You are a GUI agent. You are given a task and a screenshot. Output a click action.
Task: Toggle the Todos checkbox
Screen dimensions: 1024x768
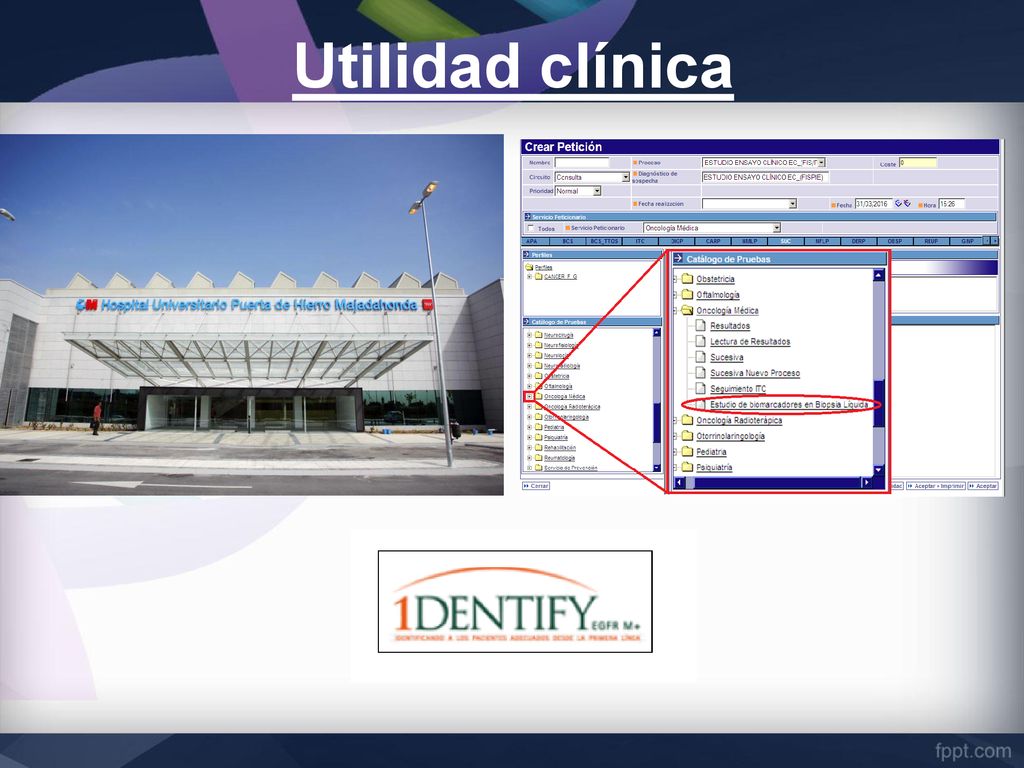(531, 228)
